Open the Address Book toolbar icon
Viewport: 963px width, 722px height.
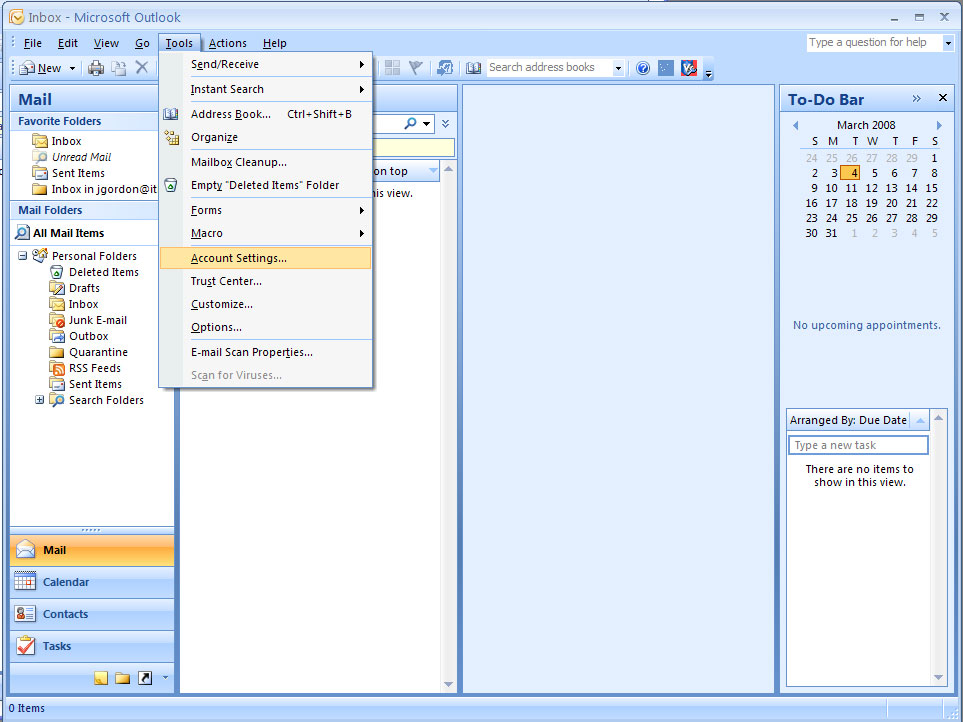[474, 68]
